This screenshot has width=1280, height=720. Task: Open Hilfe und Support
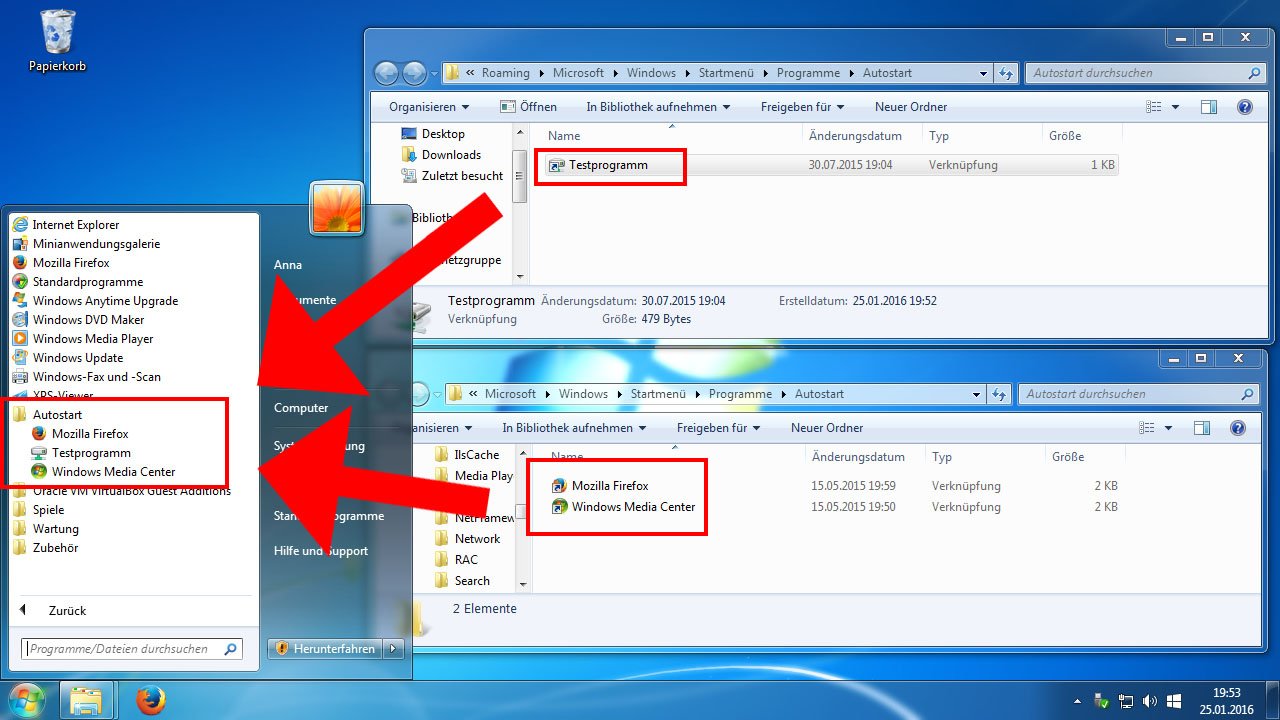[x=321, y=551]
